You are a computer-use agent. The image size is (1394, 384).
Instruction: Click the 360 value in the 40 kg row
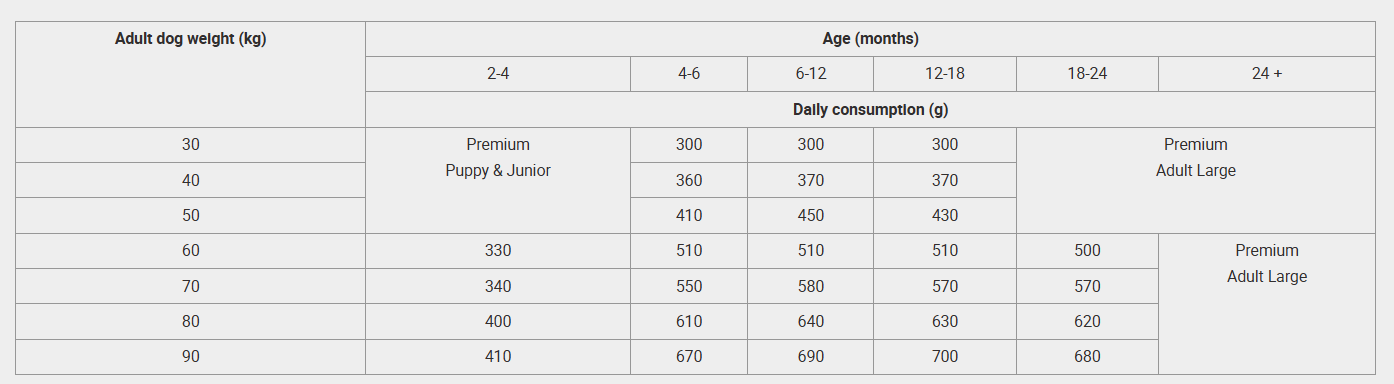(x=689, y=180)
